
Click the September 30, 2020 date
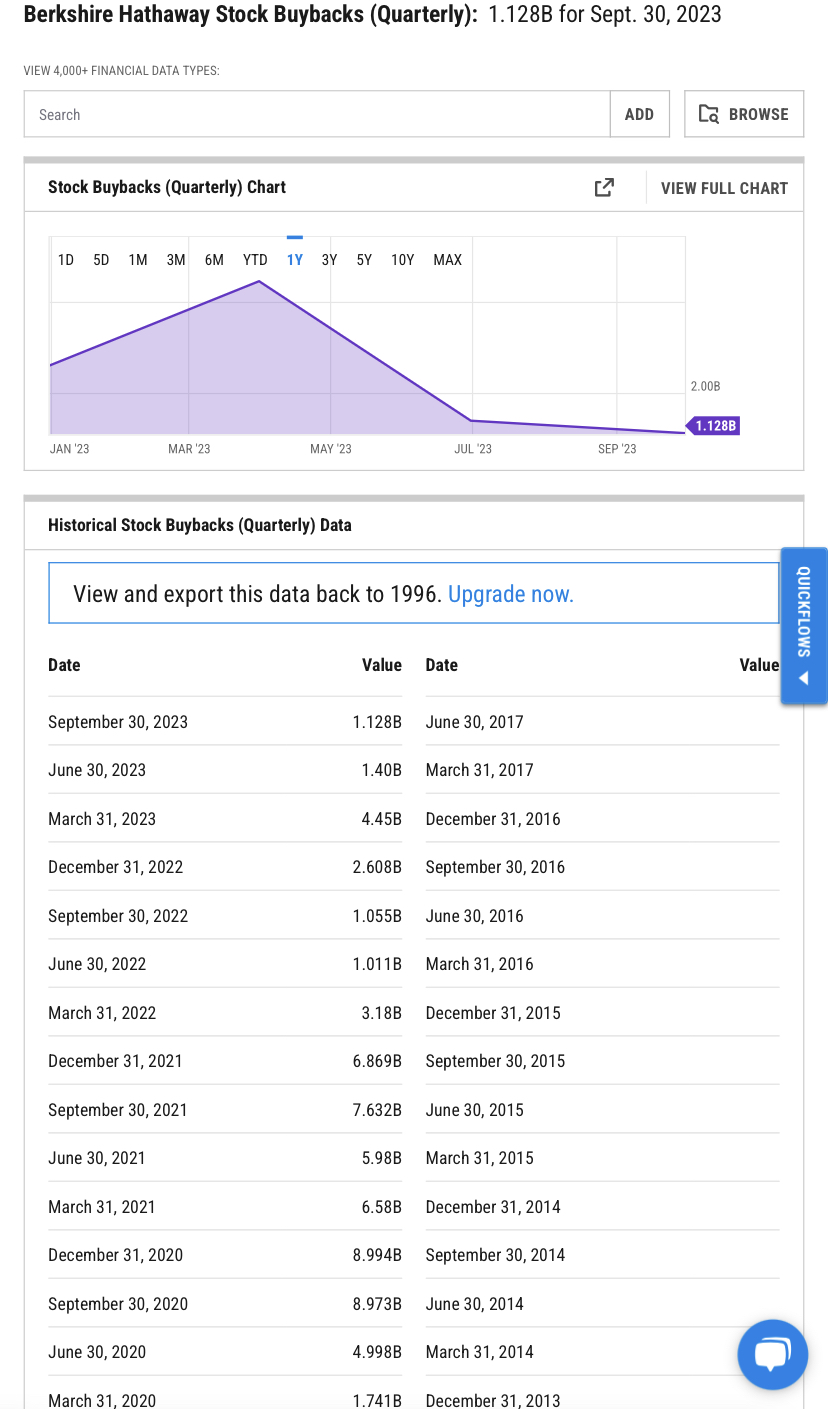(x=118, y=1304)
